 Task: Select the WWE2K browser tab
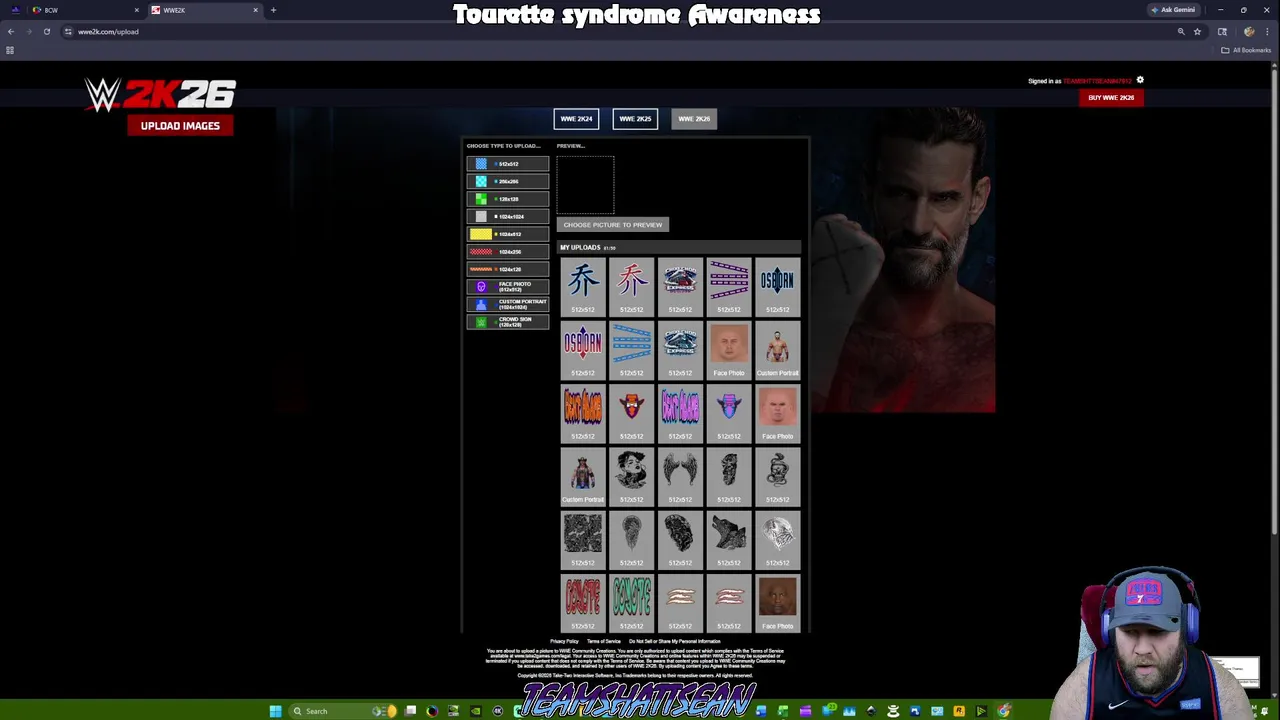coord(205,10)
